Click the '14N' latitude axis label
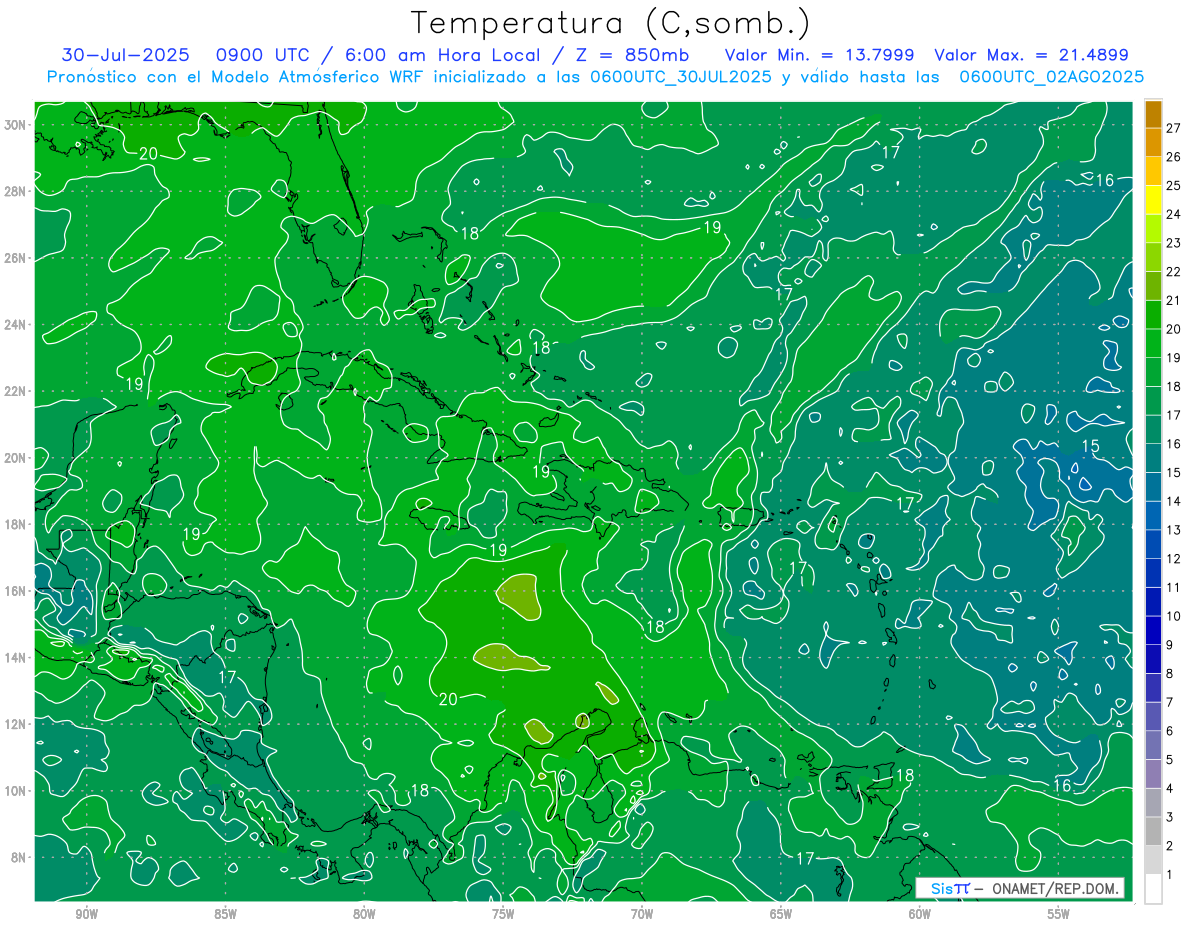This screenshot has height=927, width=1200. [15, 658]
